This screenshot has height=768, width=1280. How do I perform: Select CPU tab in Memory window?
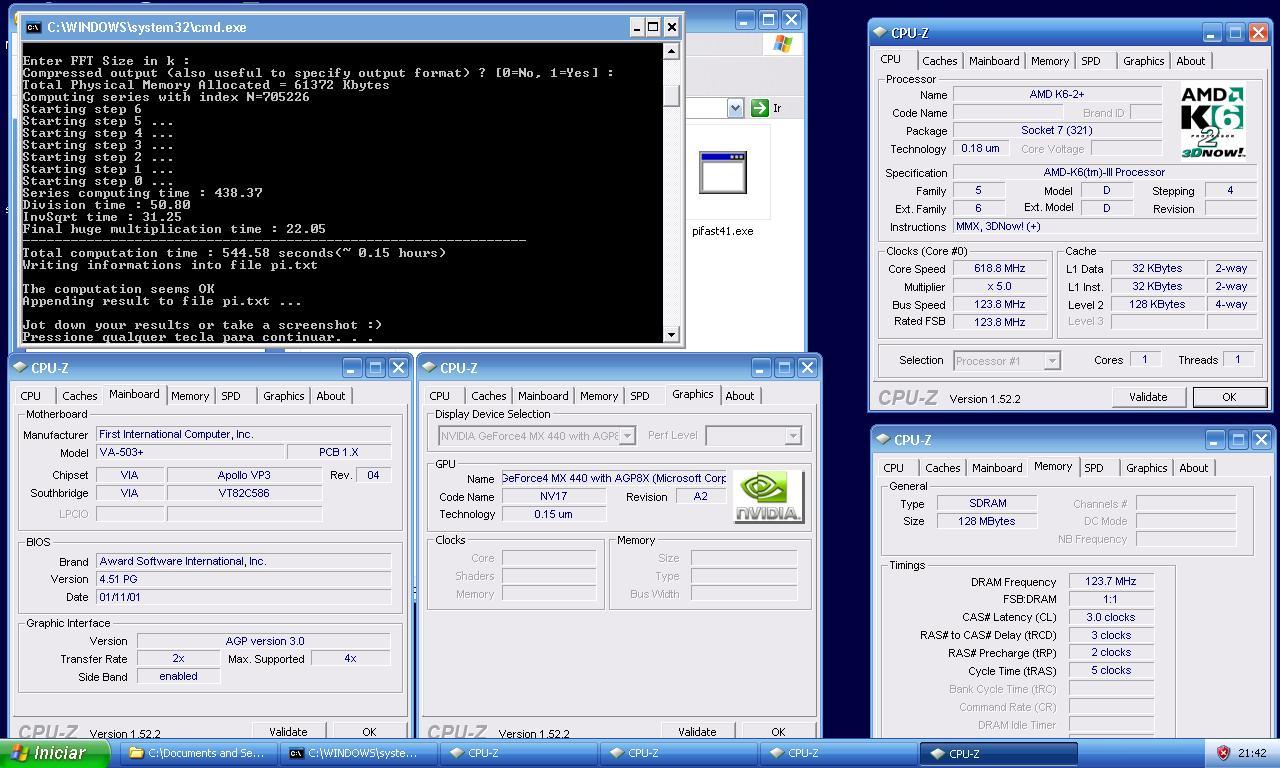(894, 468)
